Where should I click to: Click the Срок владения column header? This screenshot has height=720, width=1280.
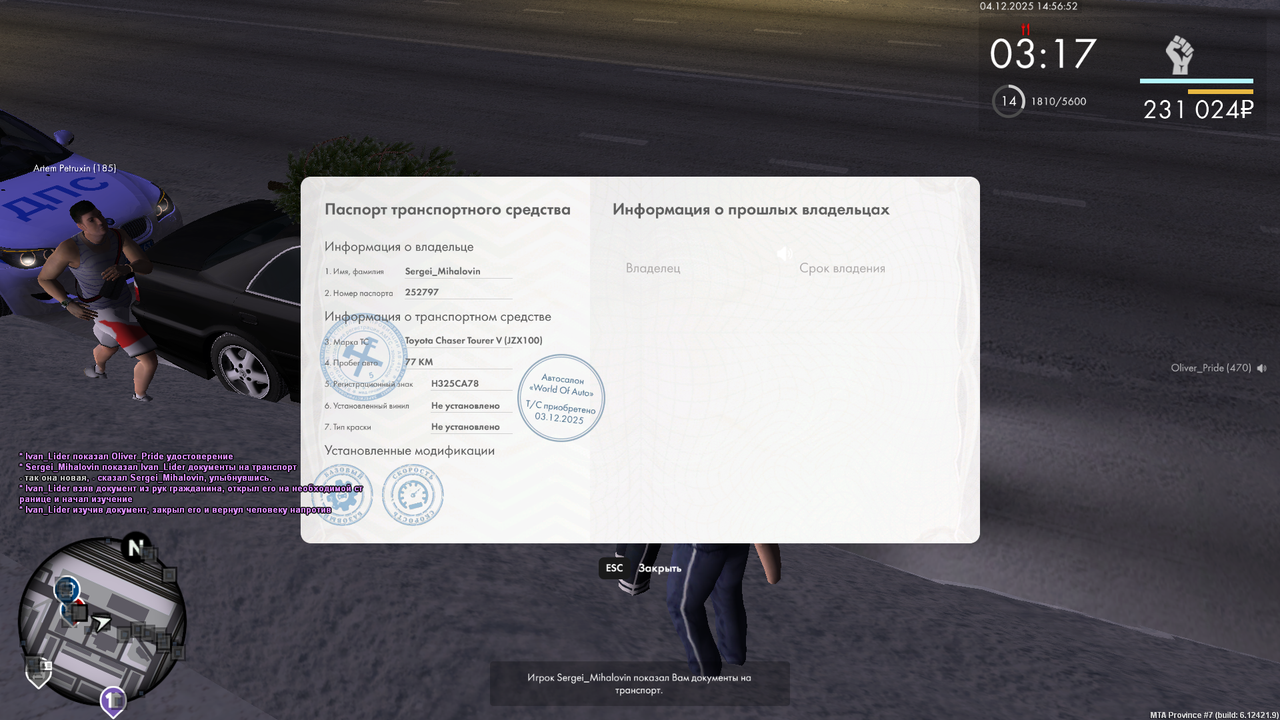[x=842, y=268]
